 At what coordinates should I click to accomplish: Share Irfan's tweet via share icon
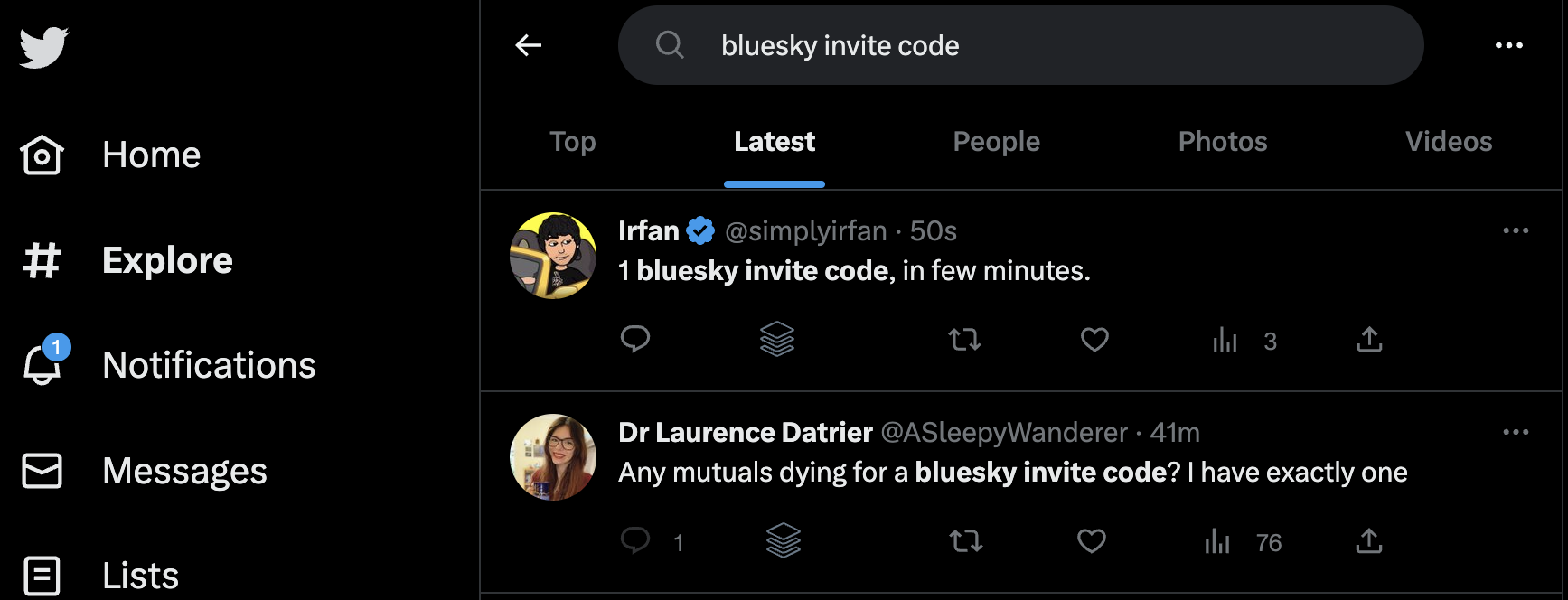1369,340
